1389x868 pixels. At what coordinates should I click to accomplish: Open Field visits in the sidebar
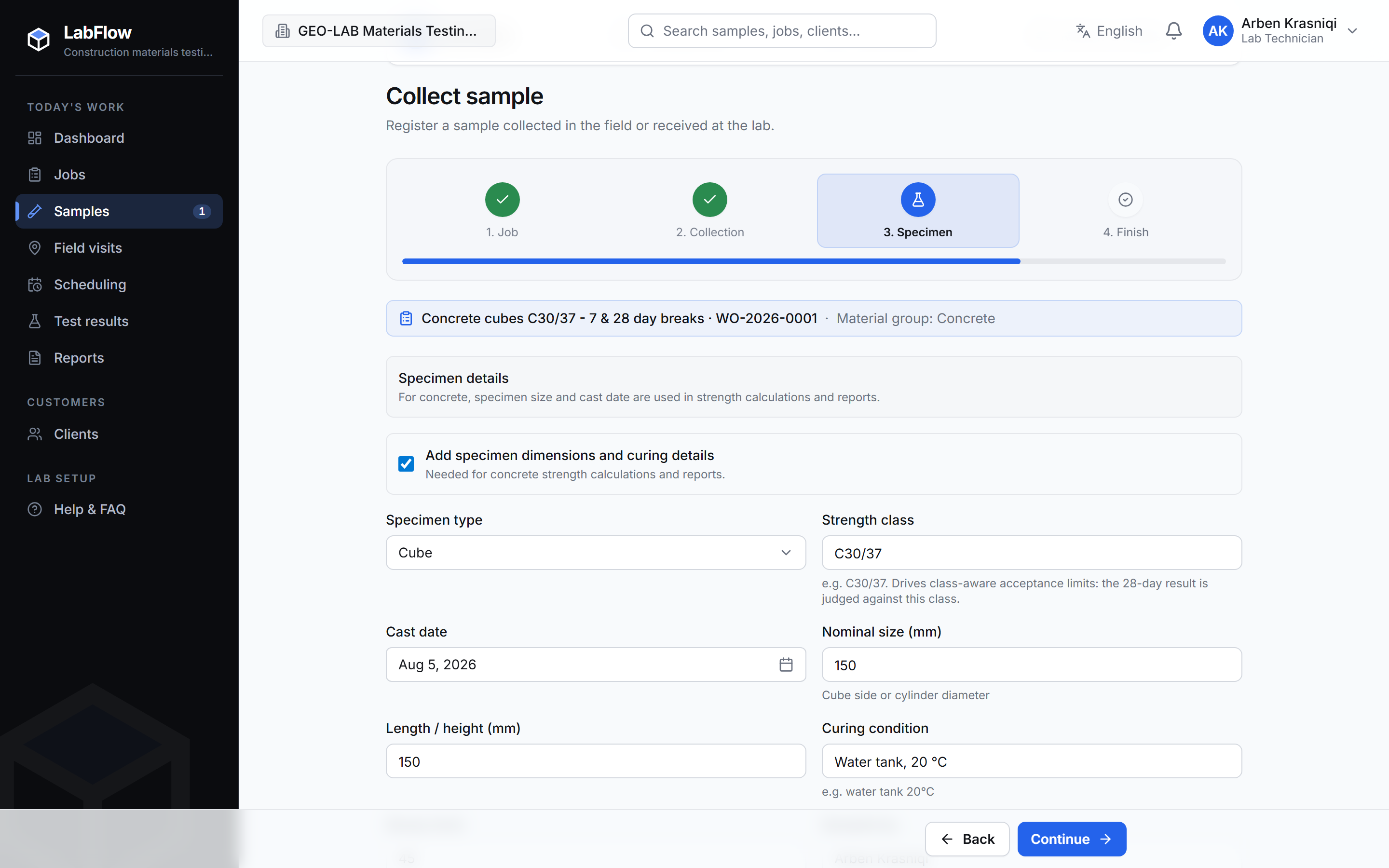point(119,248)
